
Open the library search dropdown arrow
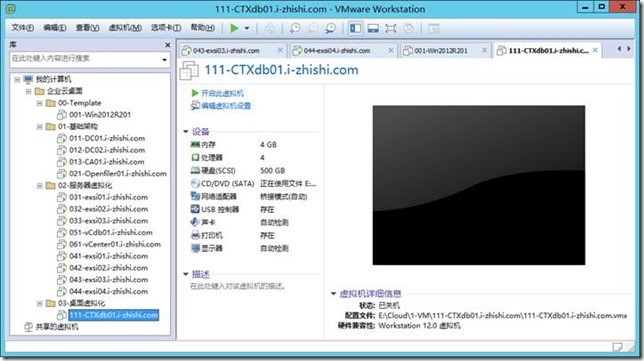tap(165, 60)
